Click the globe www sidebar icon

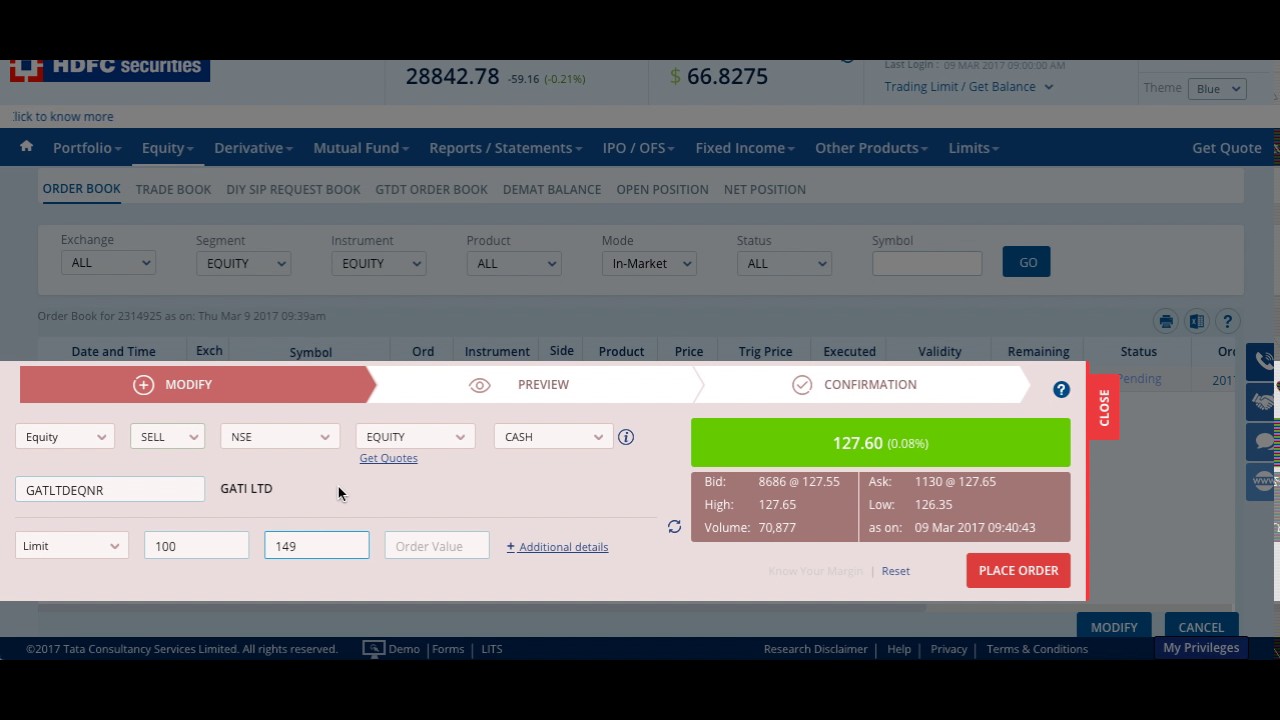1262,481
